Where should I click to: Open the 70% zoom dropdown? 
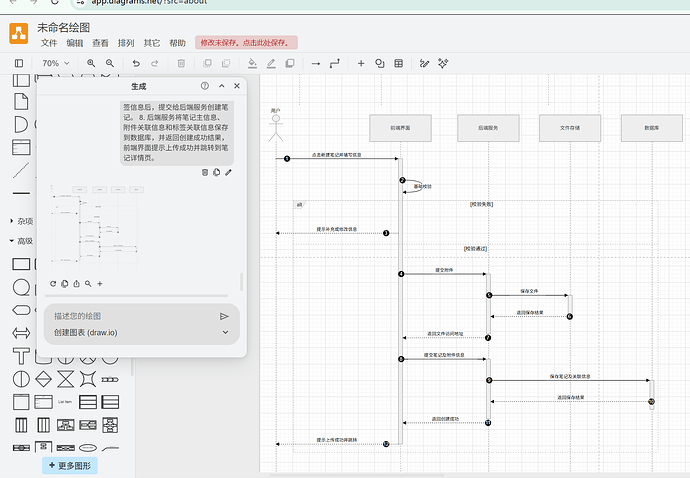pos(56,63)
